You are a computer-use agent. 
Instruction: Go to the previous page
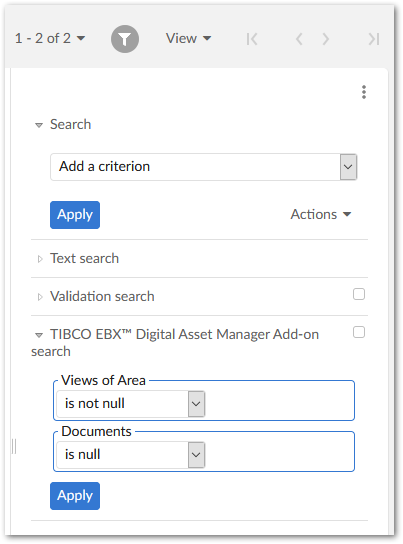coord(299,39)
